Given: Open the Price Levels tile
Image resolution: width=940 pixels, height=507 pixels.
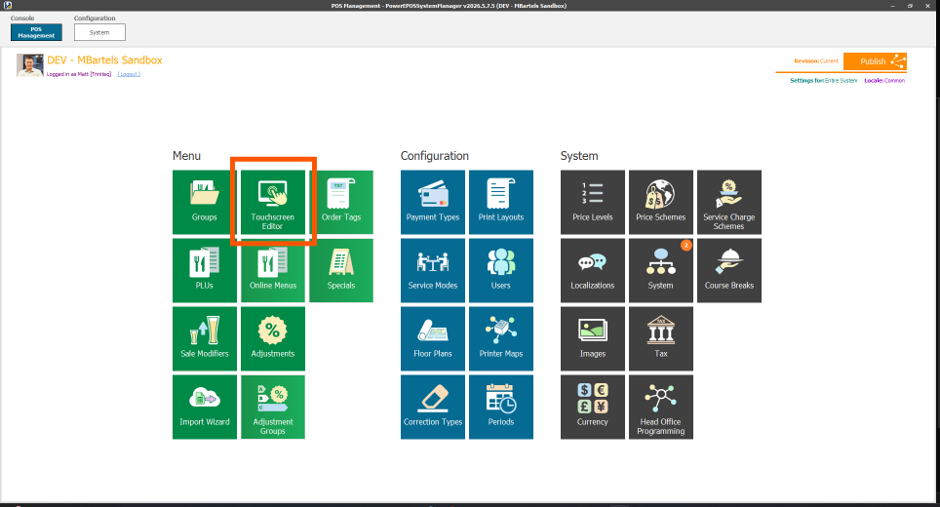Looking at the screenshot, I should coord(593,202).
